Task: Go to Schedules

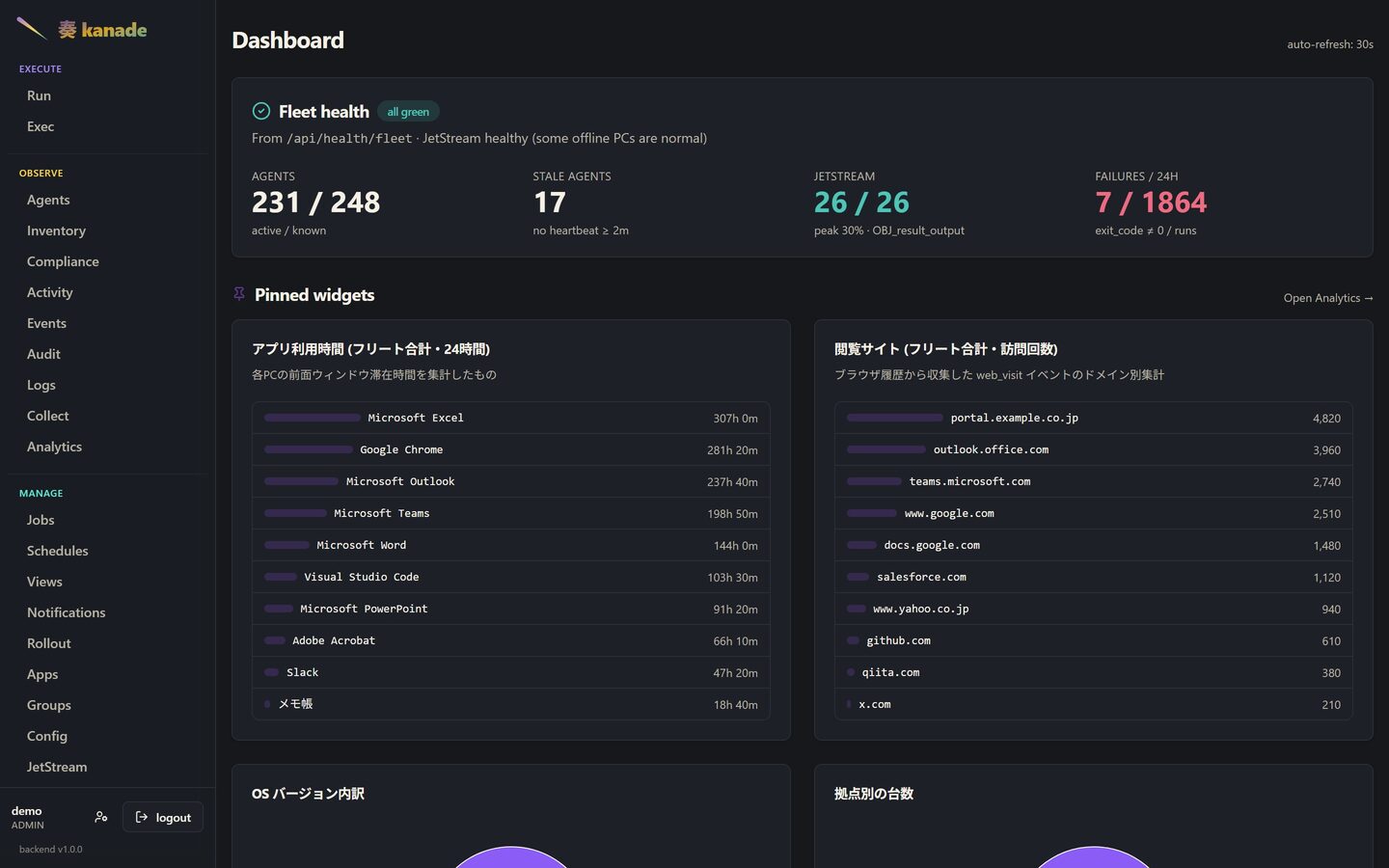Action: pyautogui.click(x=108, y=551)
